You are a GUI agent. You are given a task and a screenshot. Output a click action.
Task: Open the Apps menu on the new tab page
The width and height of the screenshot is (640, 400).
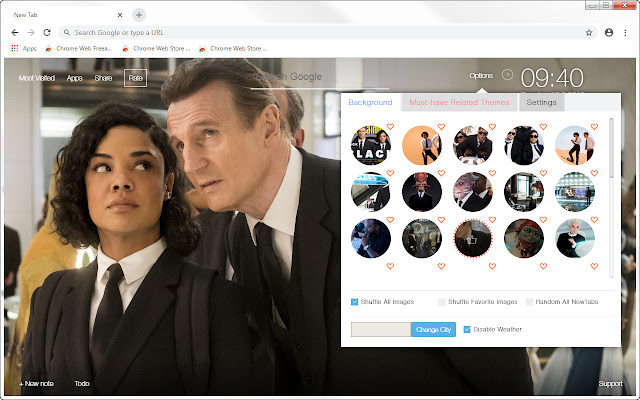74,78
